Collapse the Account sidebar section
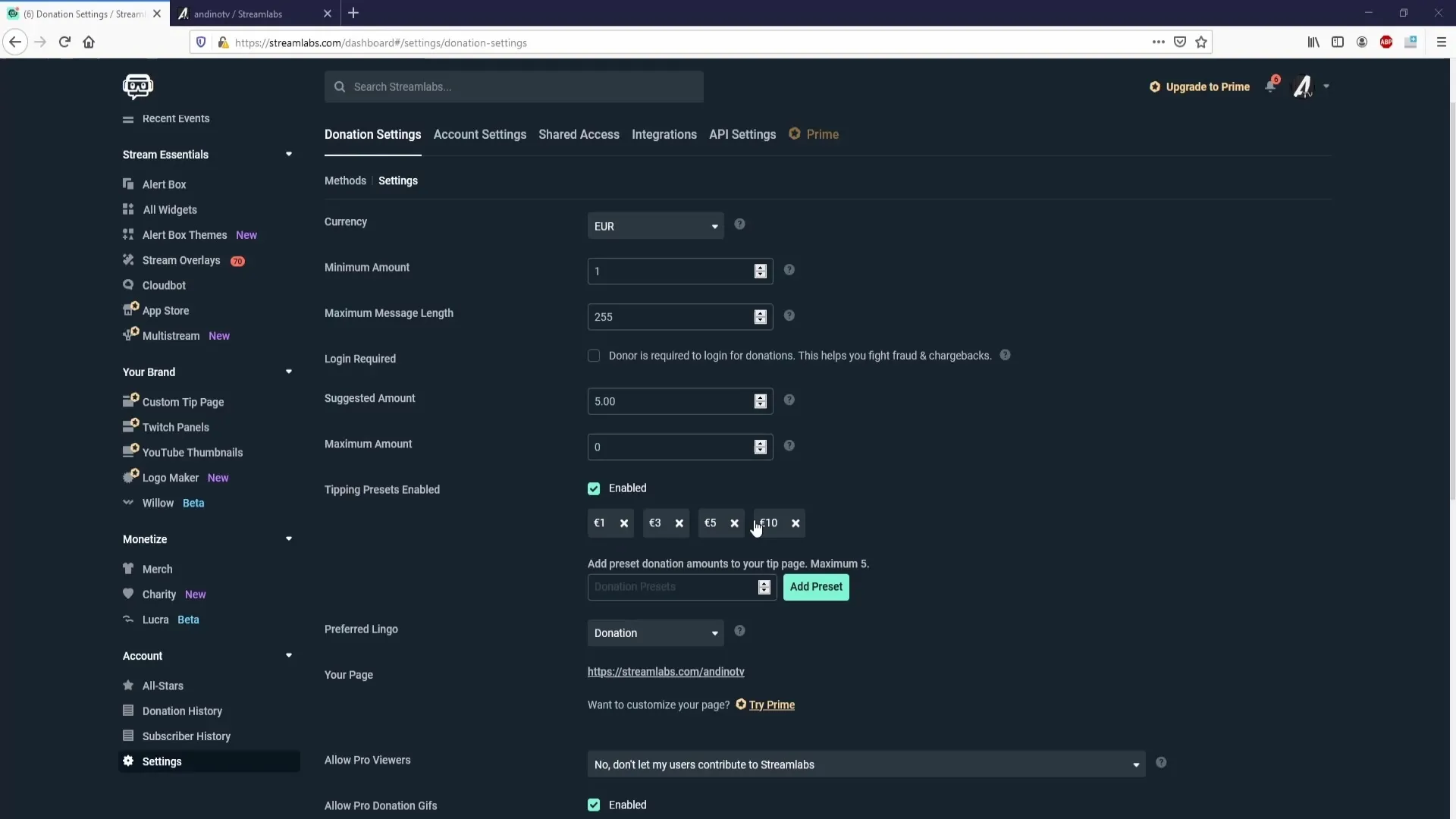The height and width of the screenshot is (819, 1456). tap(289, 655)
